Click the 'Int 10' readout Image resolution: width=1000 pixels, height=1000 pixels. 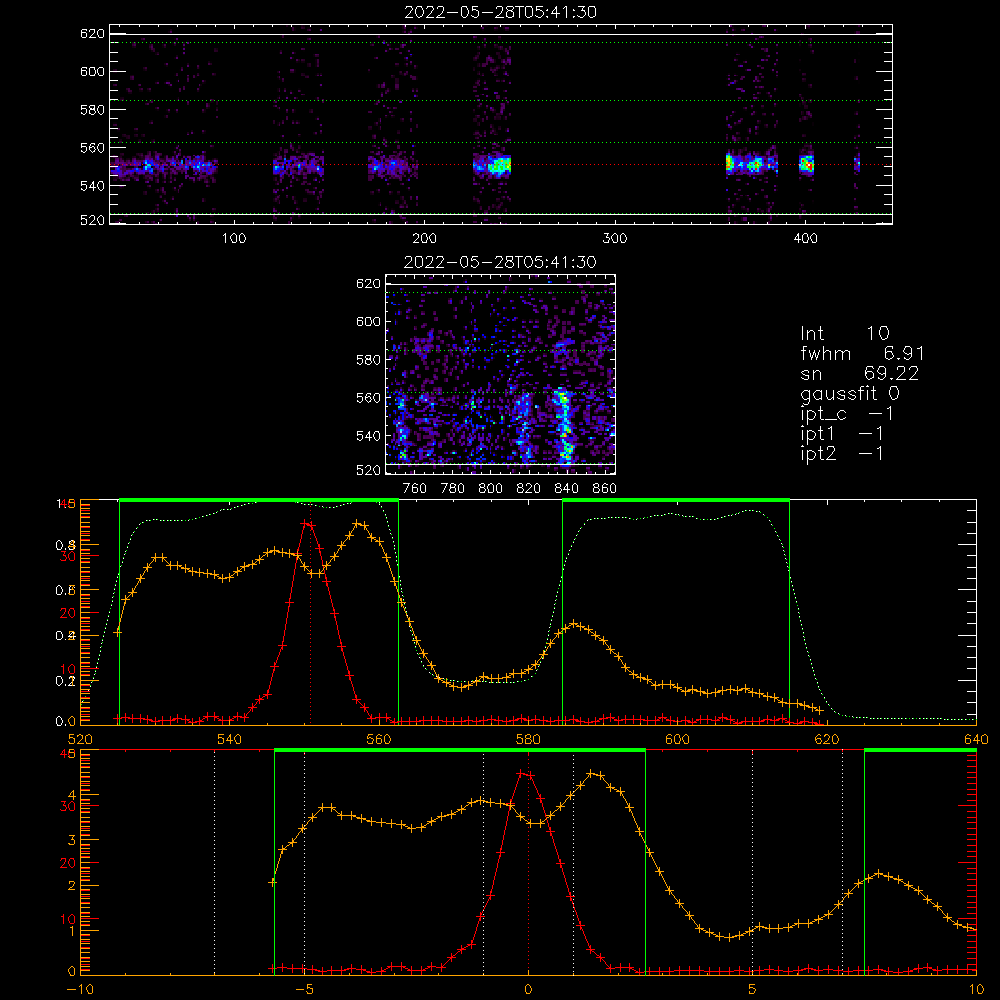click(x=844, y=333)
